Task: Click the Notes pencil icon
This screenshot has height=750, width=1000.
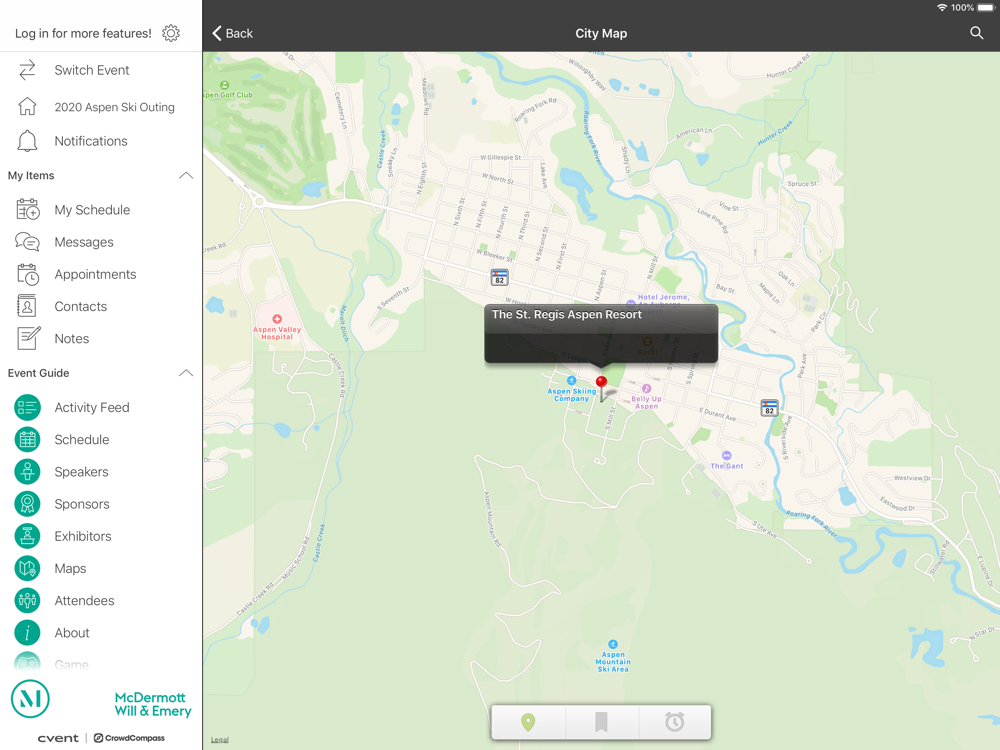Action: pyautogui.click(x=28, y=338)
